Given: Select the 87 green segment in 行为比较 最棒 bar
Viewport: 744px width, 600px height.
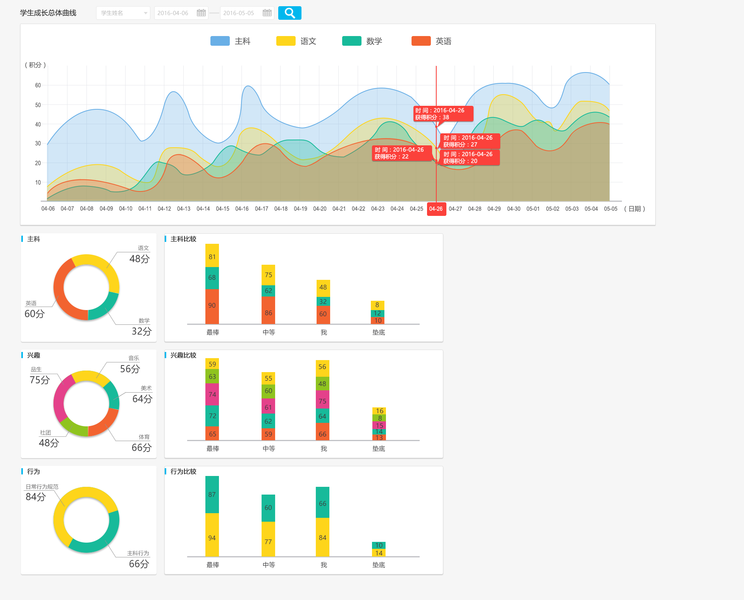Looking at the screenshot, I should 212,495.
